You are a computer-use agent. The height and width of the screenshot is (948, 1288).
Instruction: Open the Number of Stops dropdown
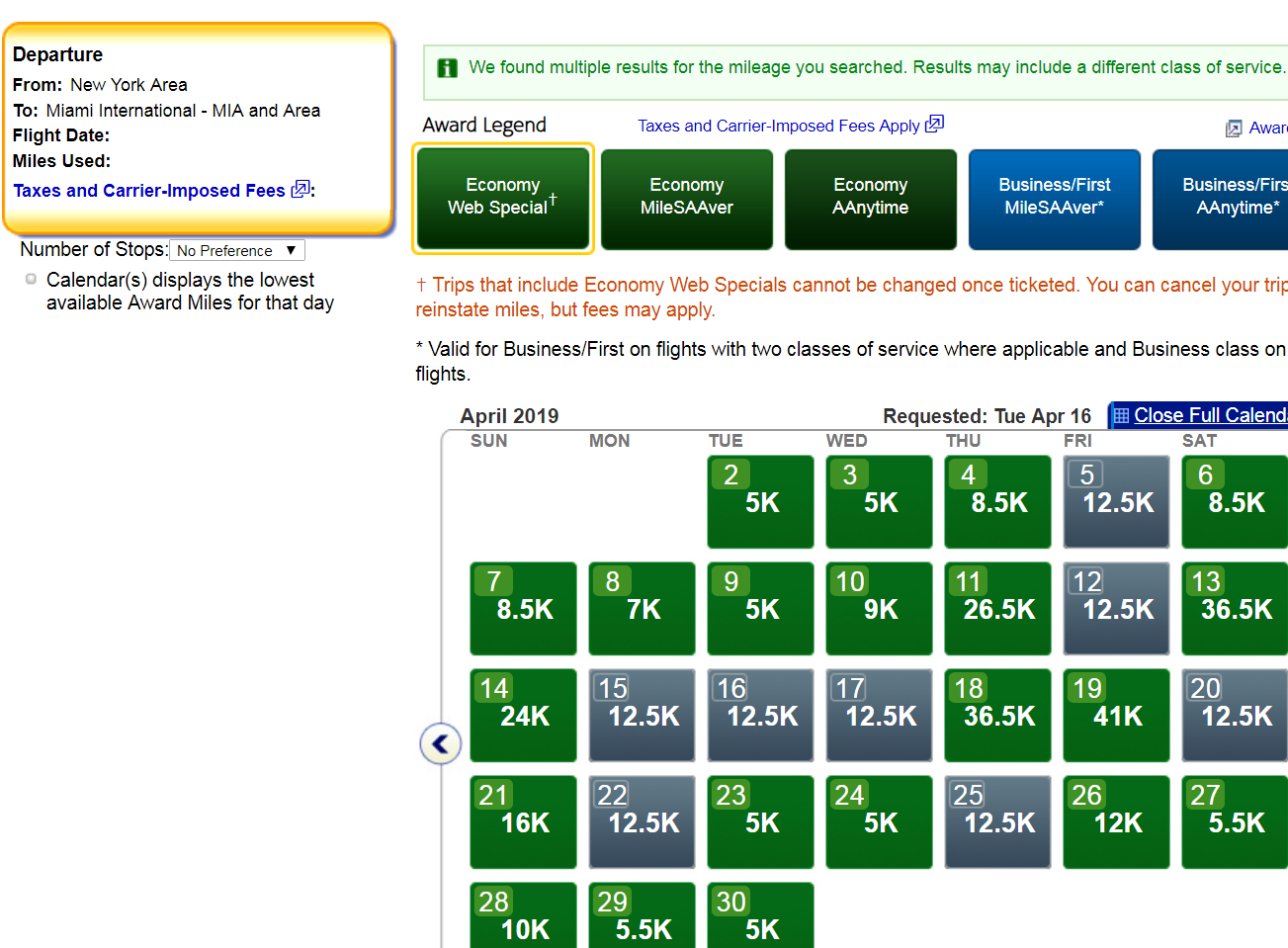click(x=237, y=250)
